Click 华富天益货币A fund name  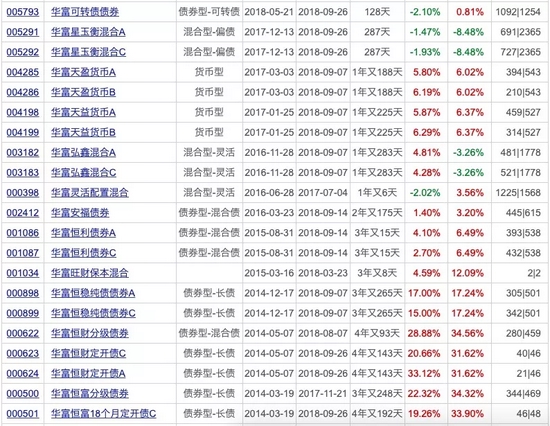tap(83, 112)
